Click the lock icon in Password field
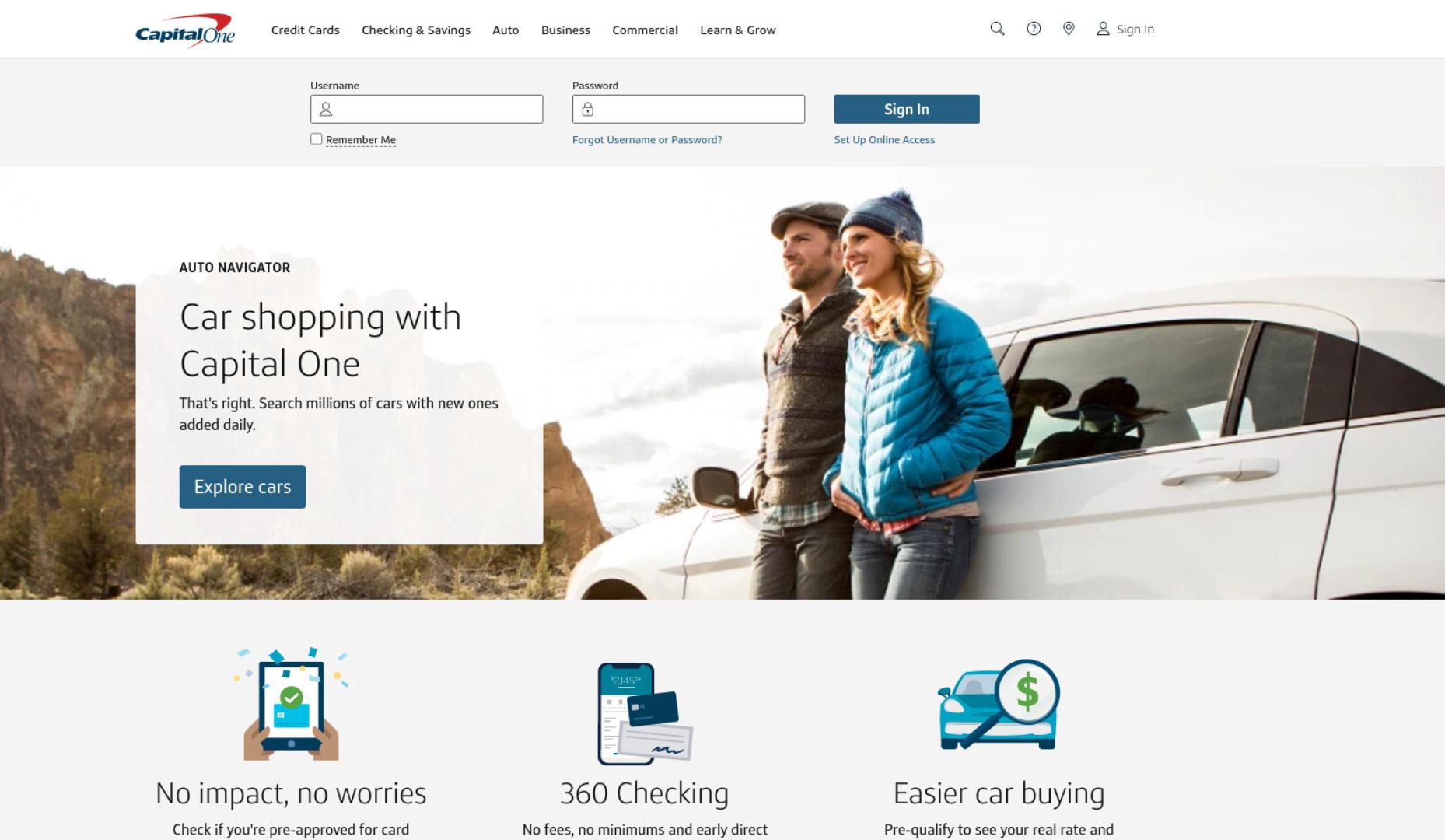The image size is (1445, 840). (x=588, y=110)
